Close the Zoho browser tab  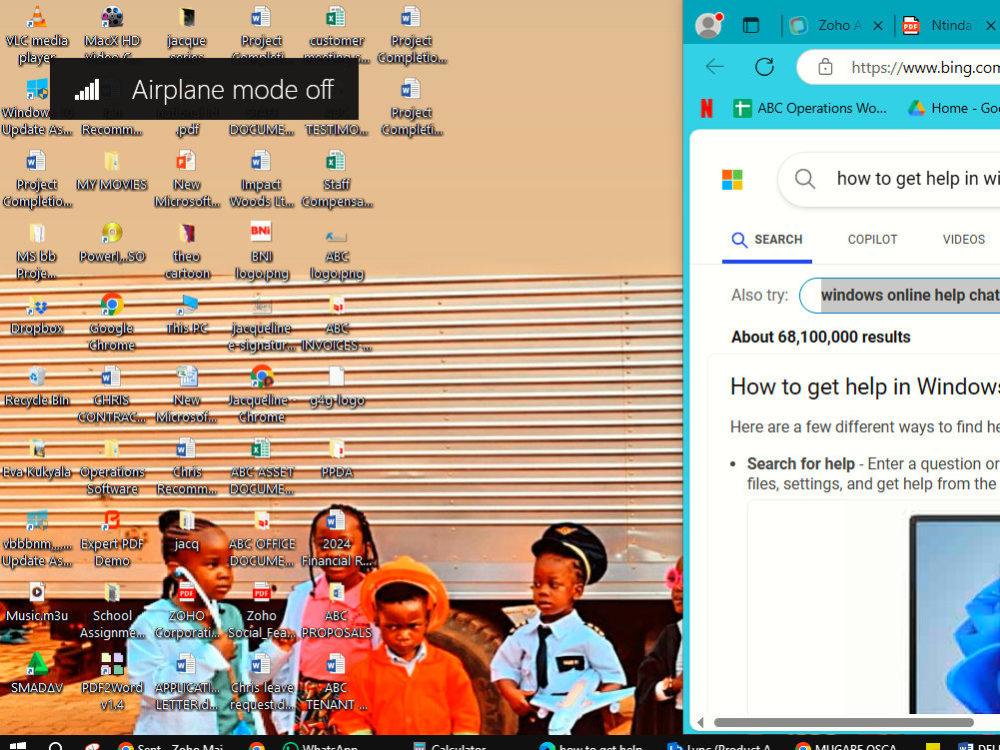coord(878,26)
